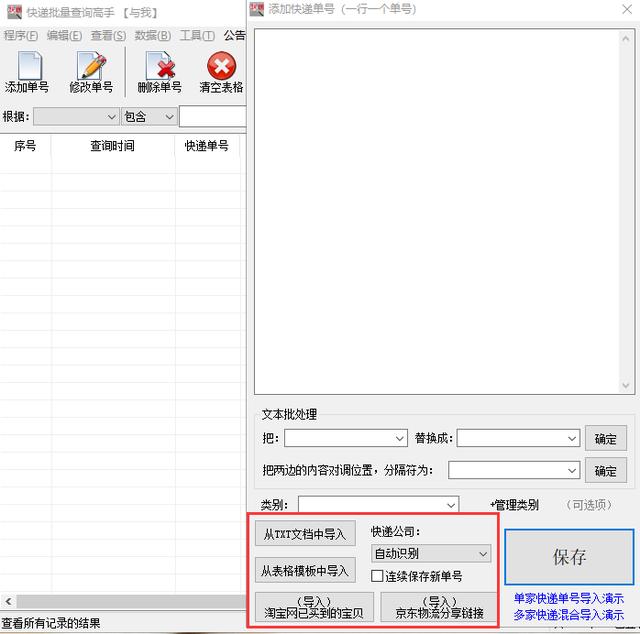Open the 工具(T) menu
Viewport: 640px width, 634px height.
click(x=197, y=36)
